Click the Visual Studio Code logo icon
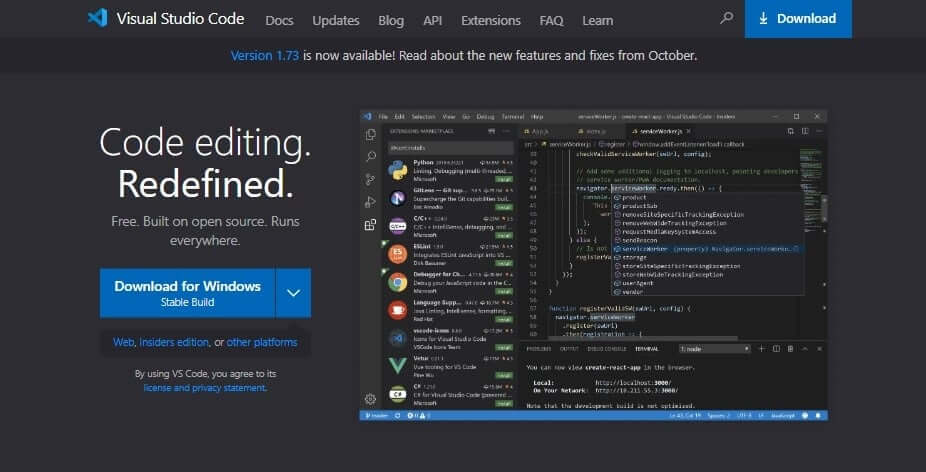This screenshot has height=472, width=926. point(97,18)
